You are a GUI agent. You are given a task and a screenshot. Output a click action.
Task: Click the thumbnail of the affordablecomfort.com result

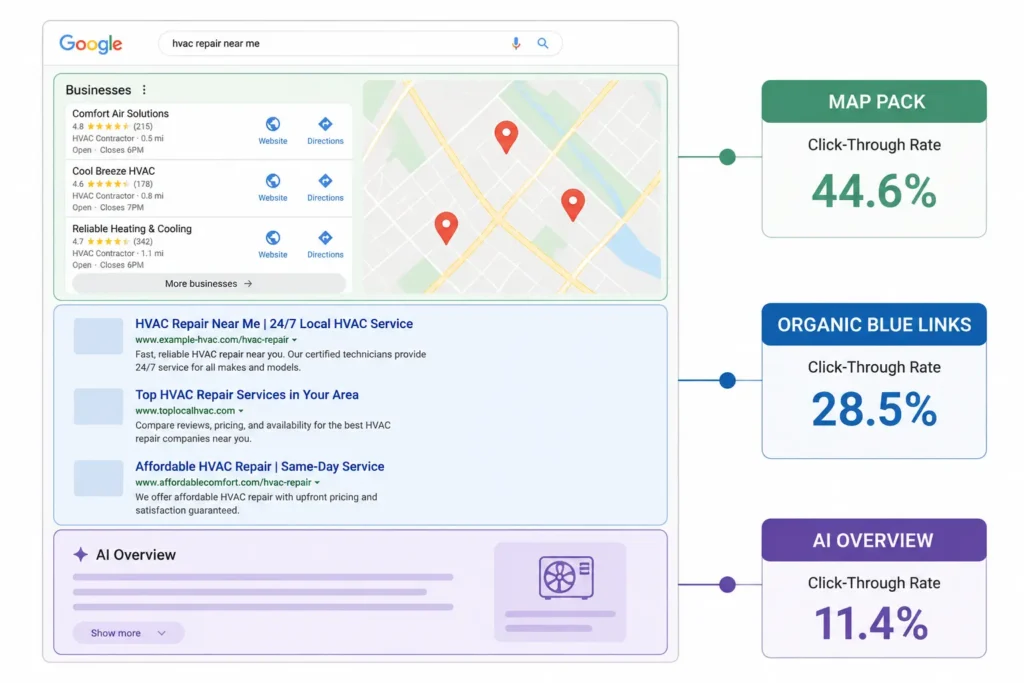click(98, 478)
